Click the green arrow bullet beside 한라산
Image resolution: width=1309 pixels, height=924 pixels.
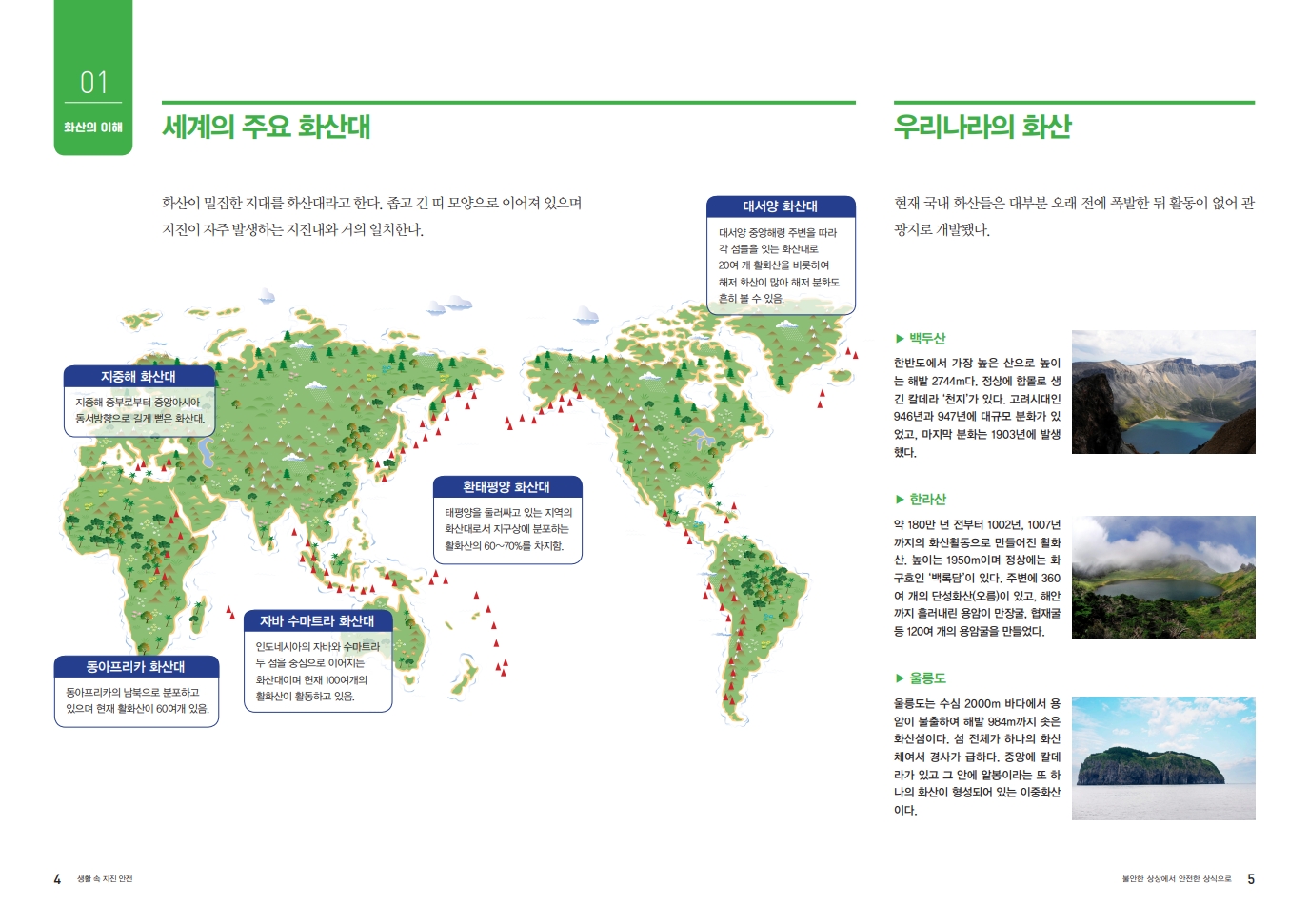(900, 500)
